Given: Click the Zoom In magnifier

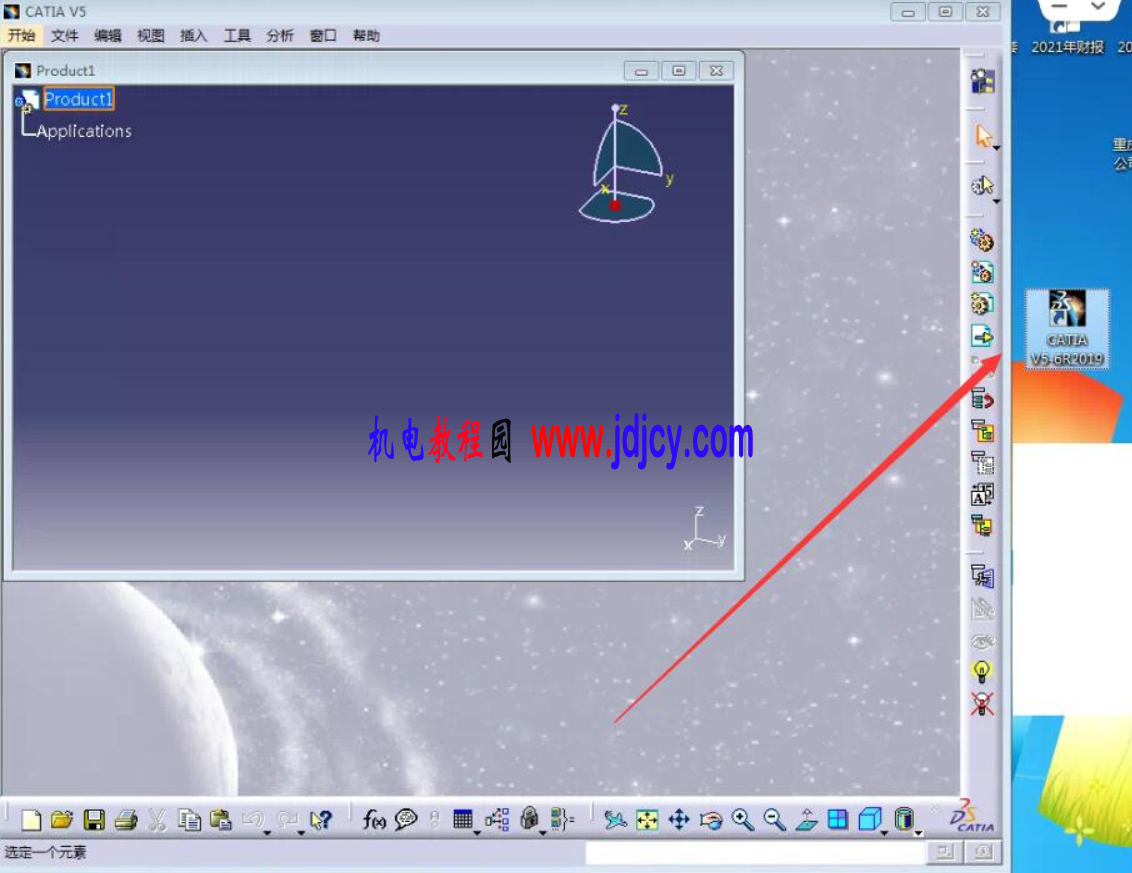Looking at the screenshot, I should [743, 820].
